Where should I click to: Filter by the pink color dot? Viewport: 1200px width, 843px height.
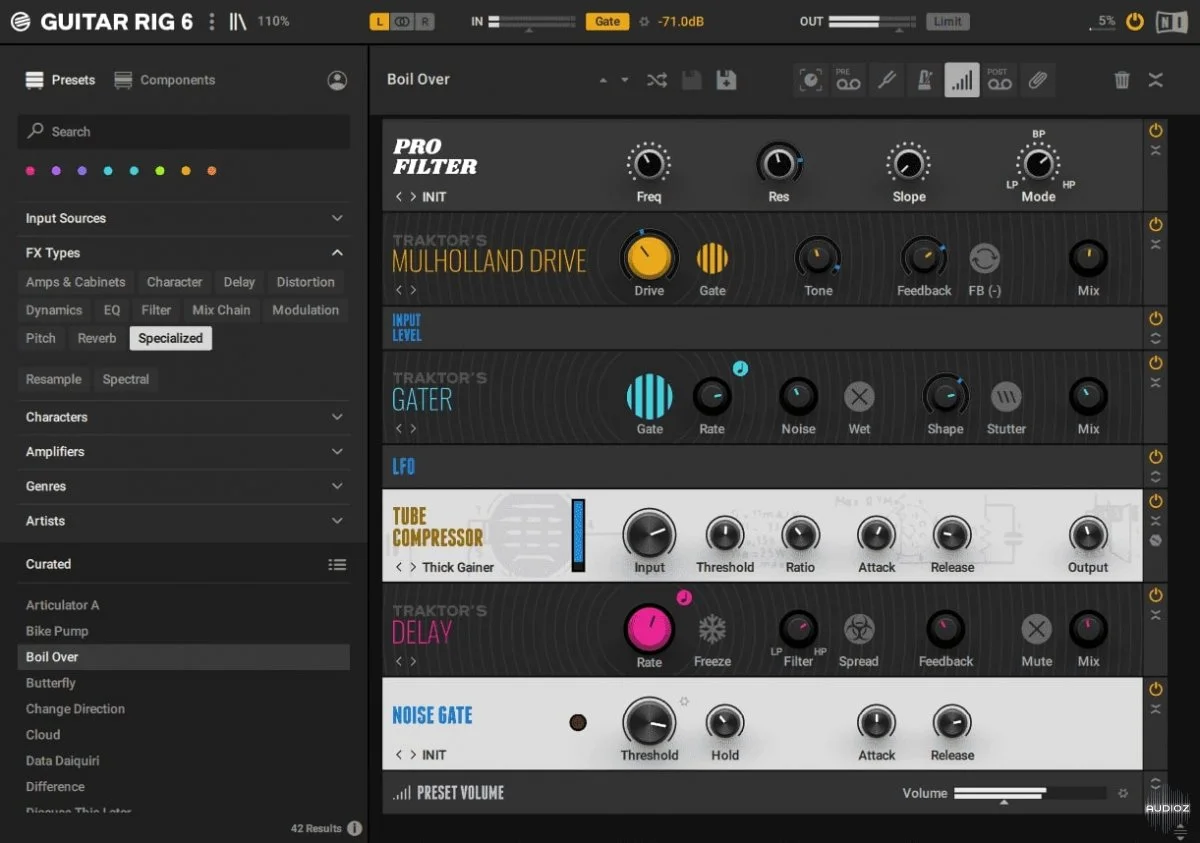[x=30, y=171]
